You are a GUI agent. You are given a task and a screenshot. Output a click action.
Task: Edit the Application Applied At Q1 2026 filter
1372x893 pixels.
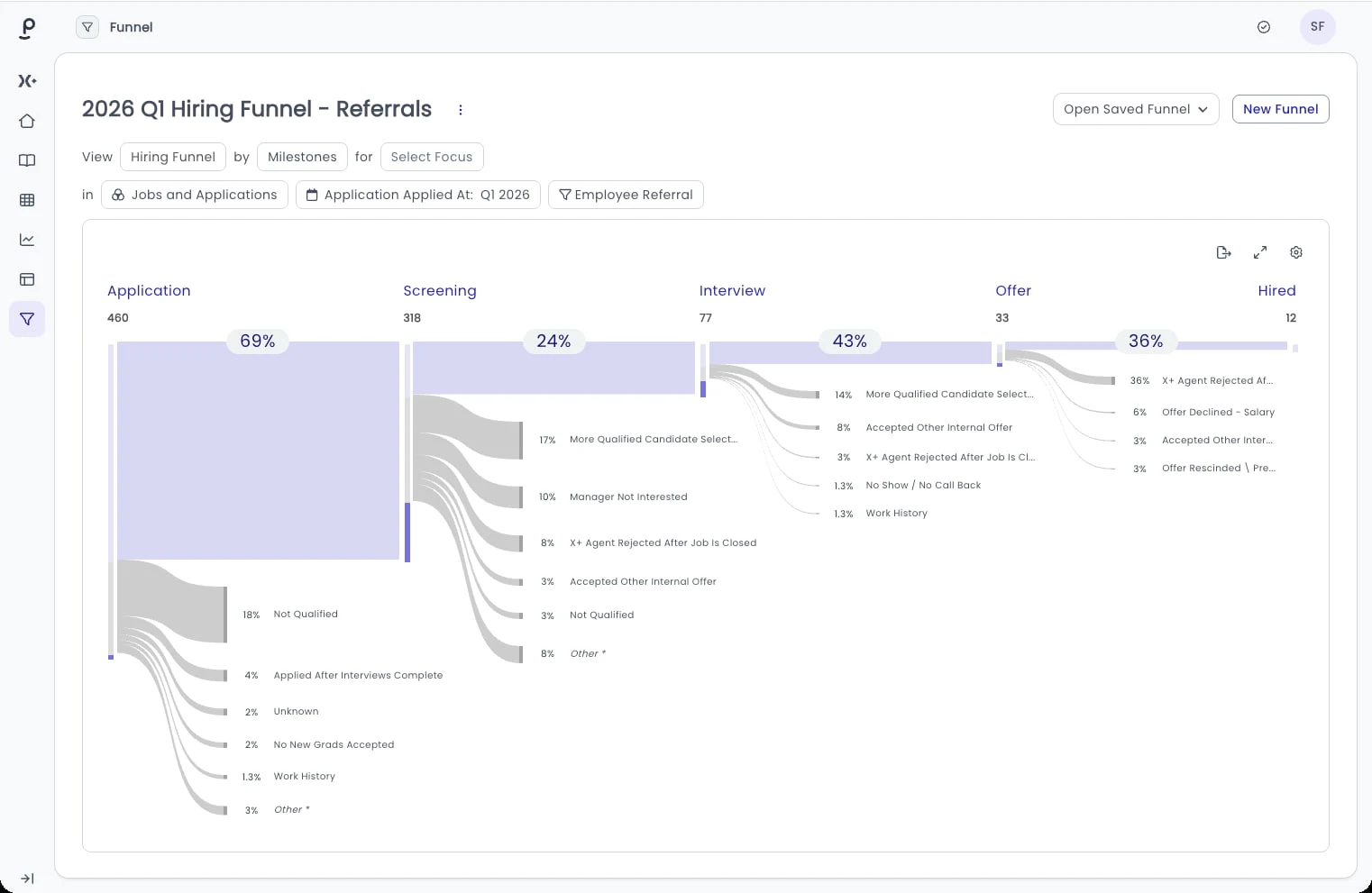click(x=418, y=195)
